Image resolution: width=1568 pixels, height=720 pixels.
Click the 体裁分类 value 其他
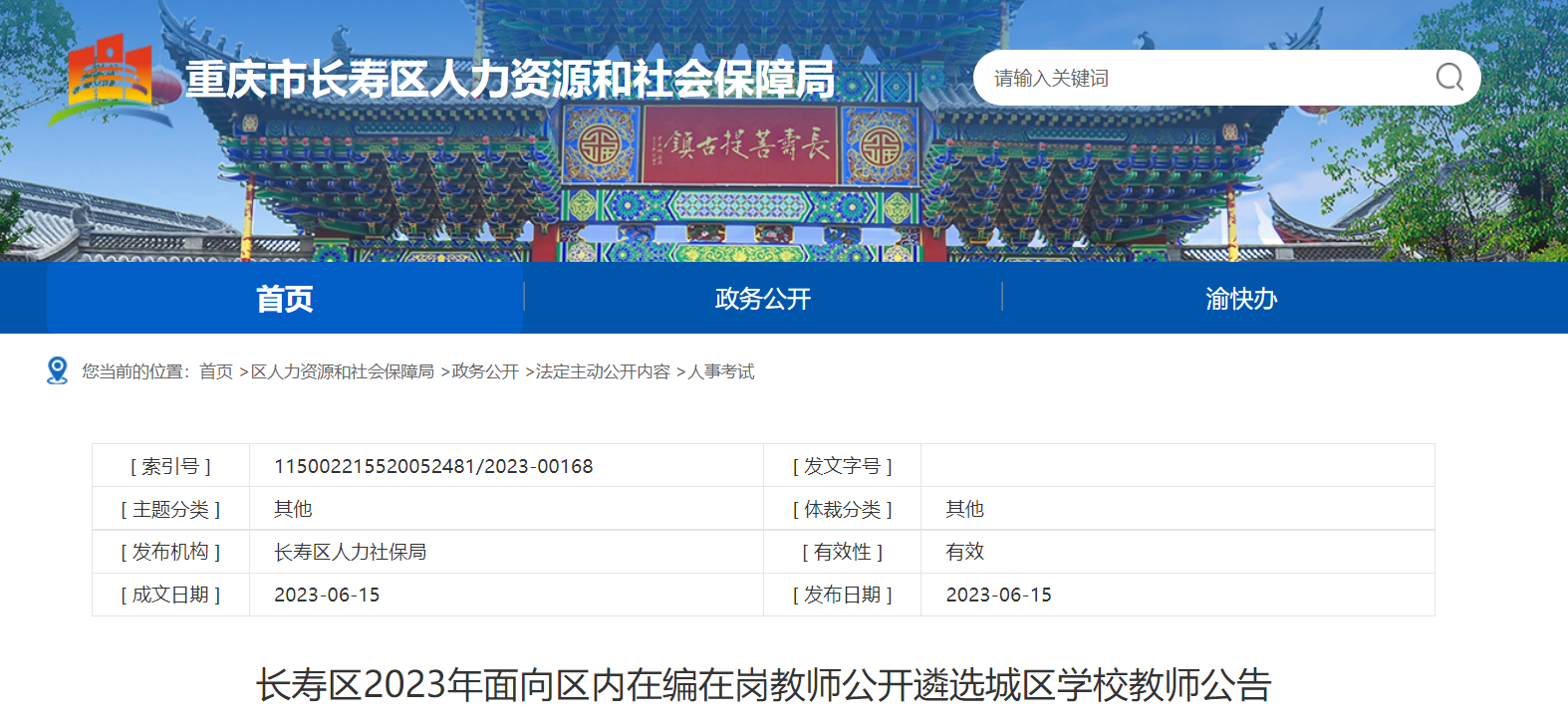(x=964, y=509)
